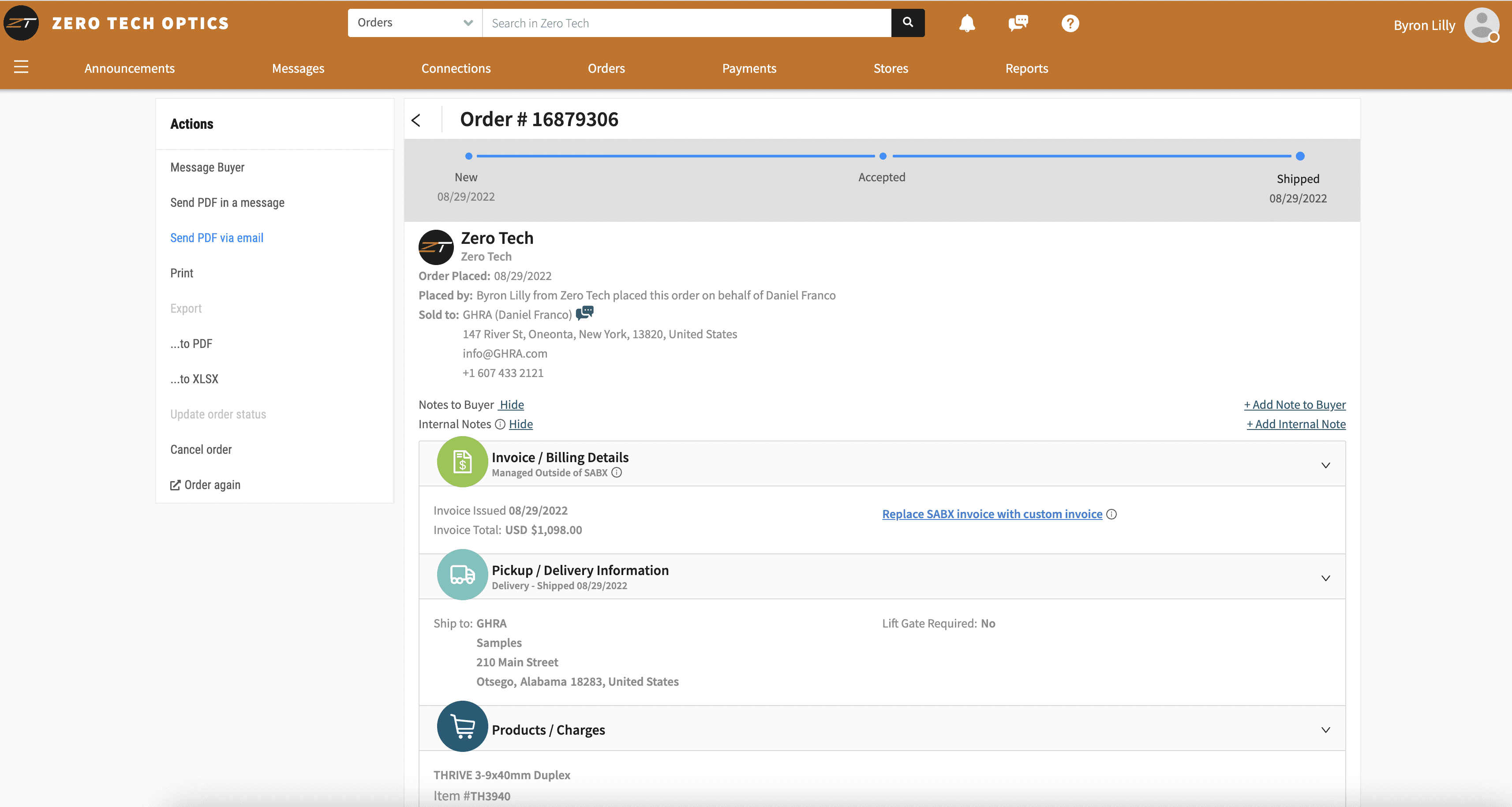Click + Add Internal Note

coord(1296,424)
